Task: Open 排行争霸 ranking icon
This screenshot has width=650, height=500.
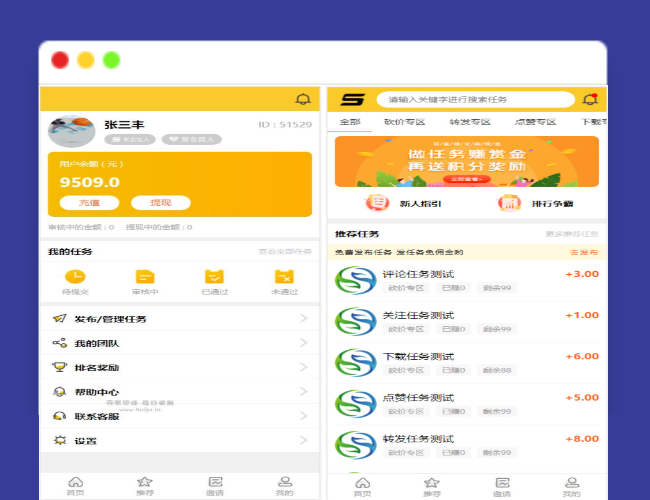Action: [x=509, y=203]
